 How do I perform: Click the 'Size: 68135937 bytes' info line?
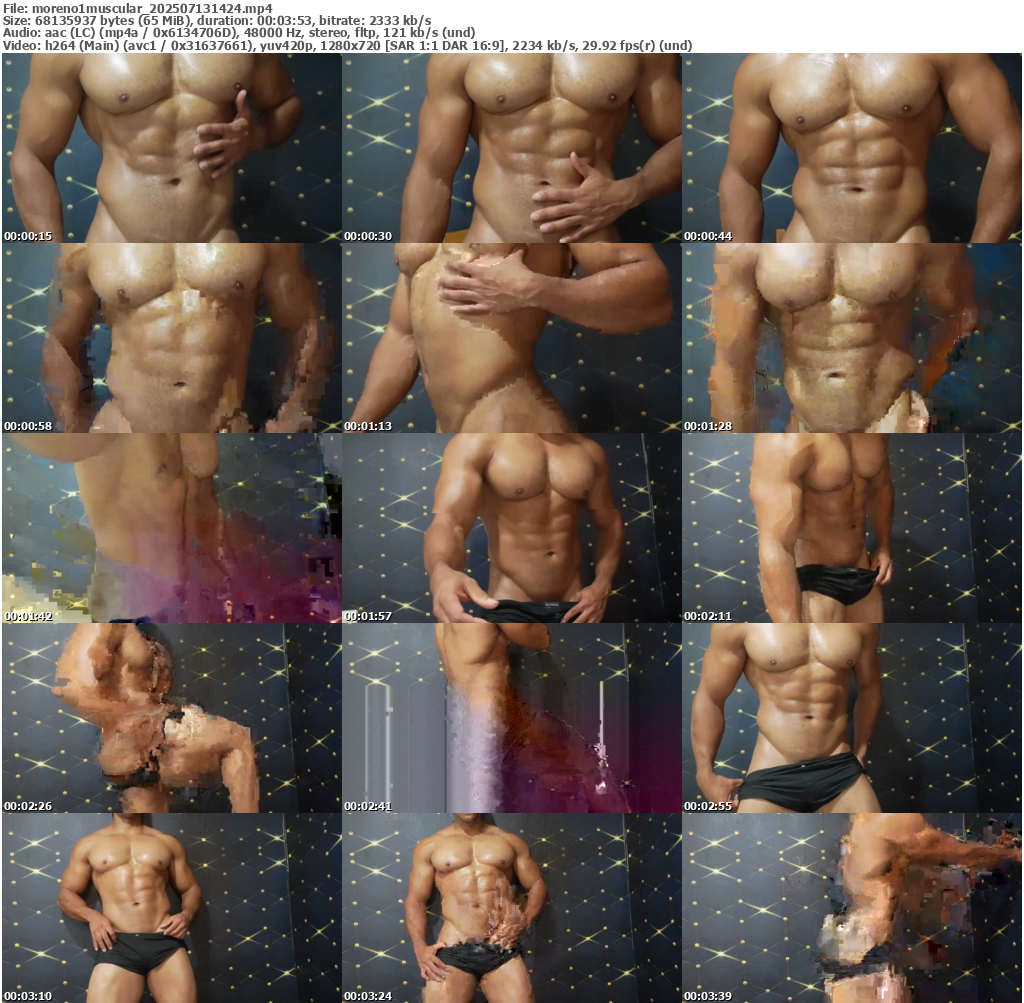[217, 21]
